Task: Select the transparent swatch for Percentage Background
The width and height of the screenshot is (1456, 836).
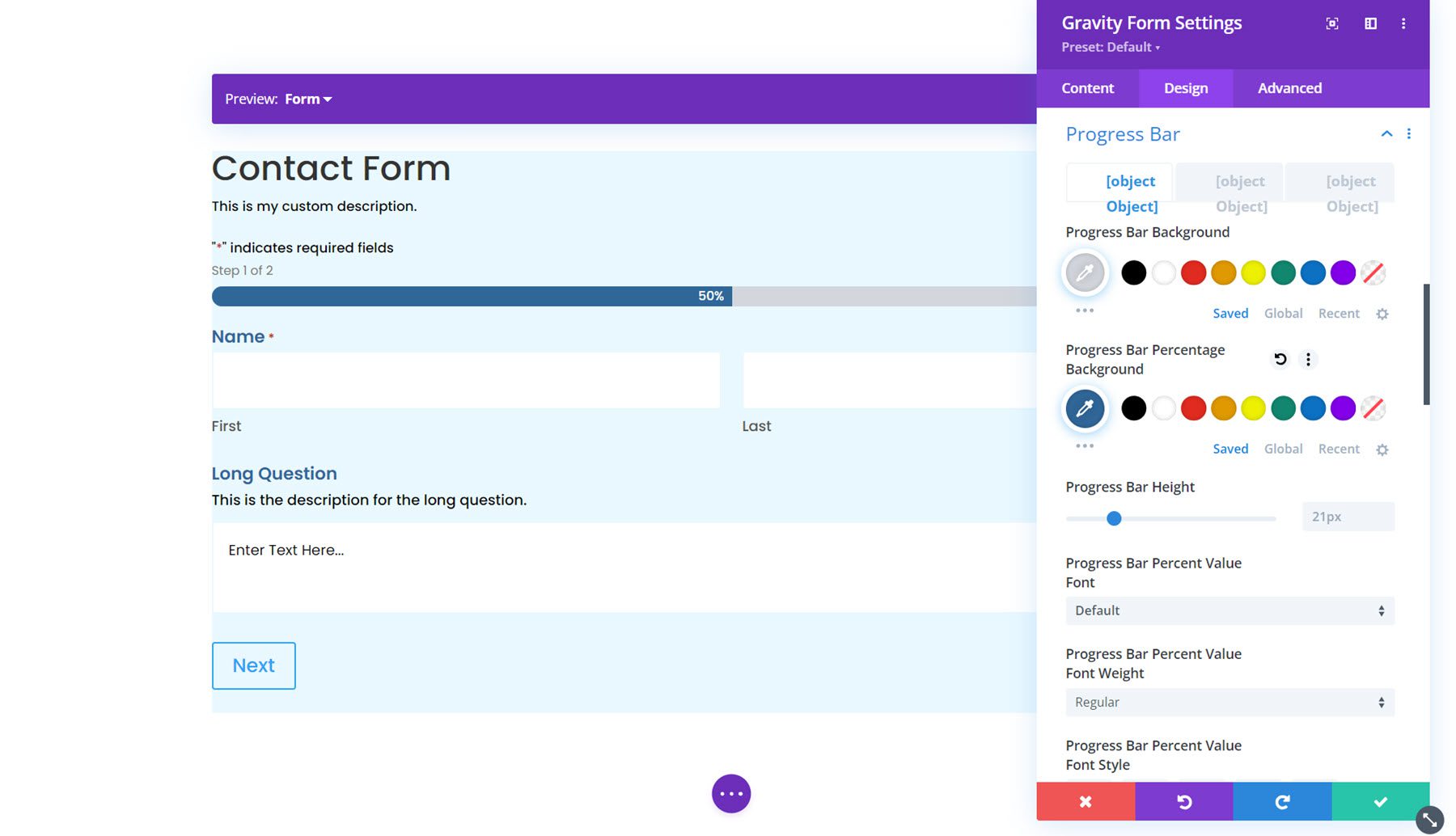Action: click(x=1373, y=408)
